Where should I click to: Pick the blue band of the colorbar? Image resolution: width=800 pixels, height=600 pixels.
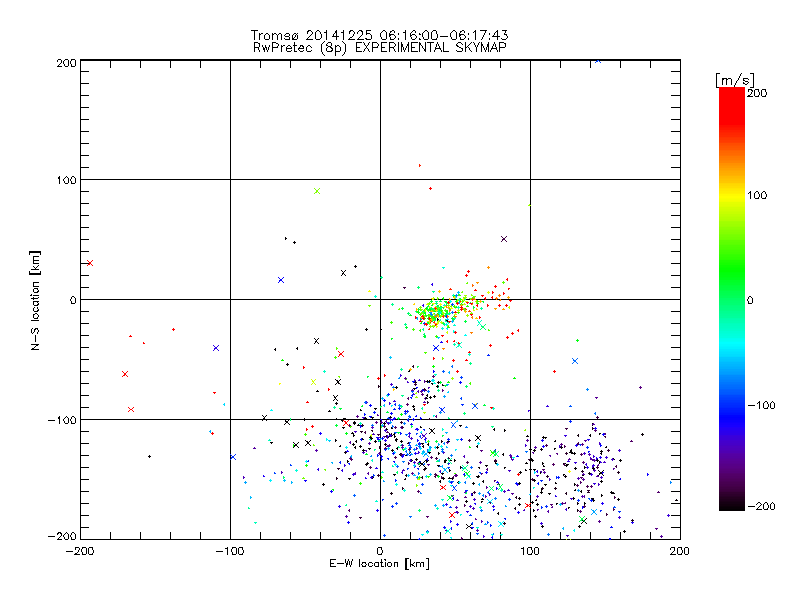(732, 413)
